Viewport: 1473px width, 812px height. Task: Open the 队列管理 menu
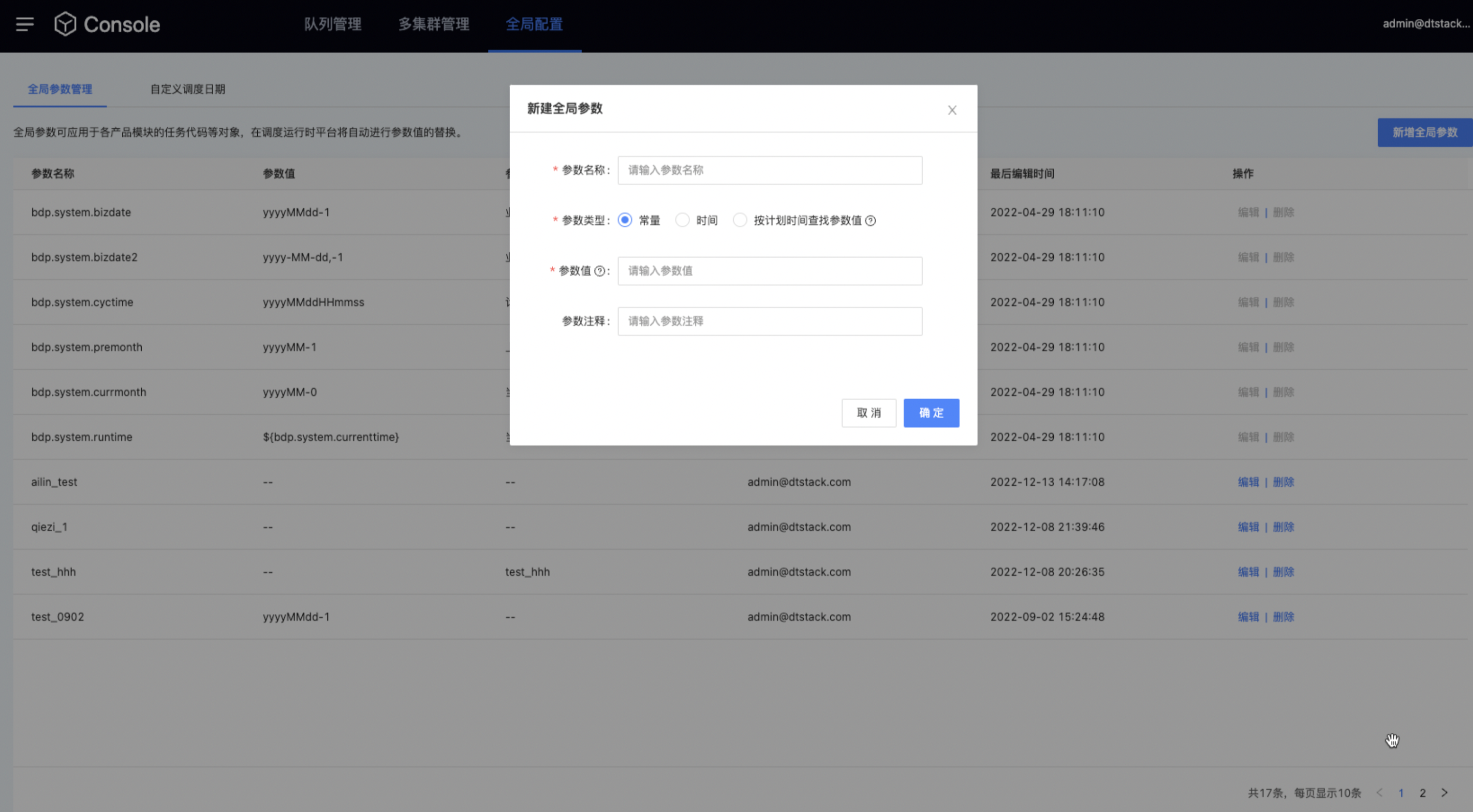click(333, 24)
